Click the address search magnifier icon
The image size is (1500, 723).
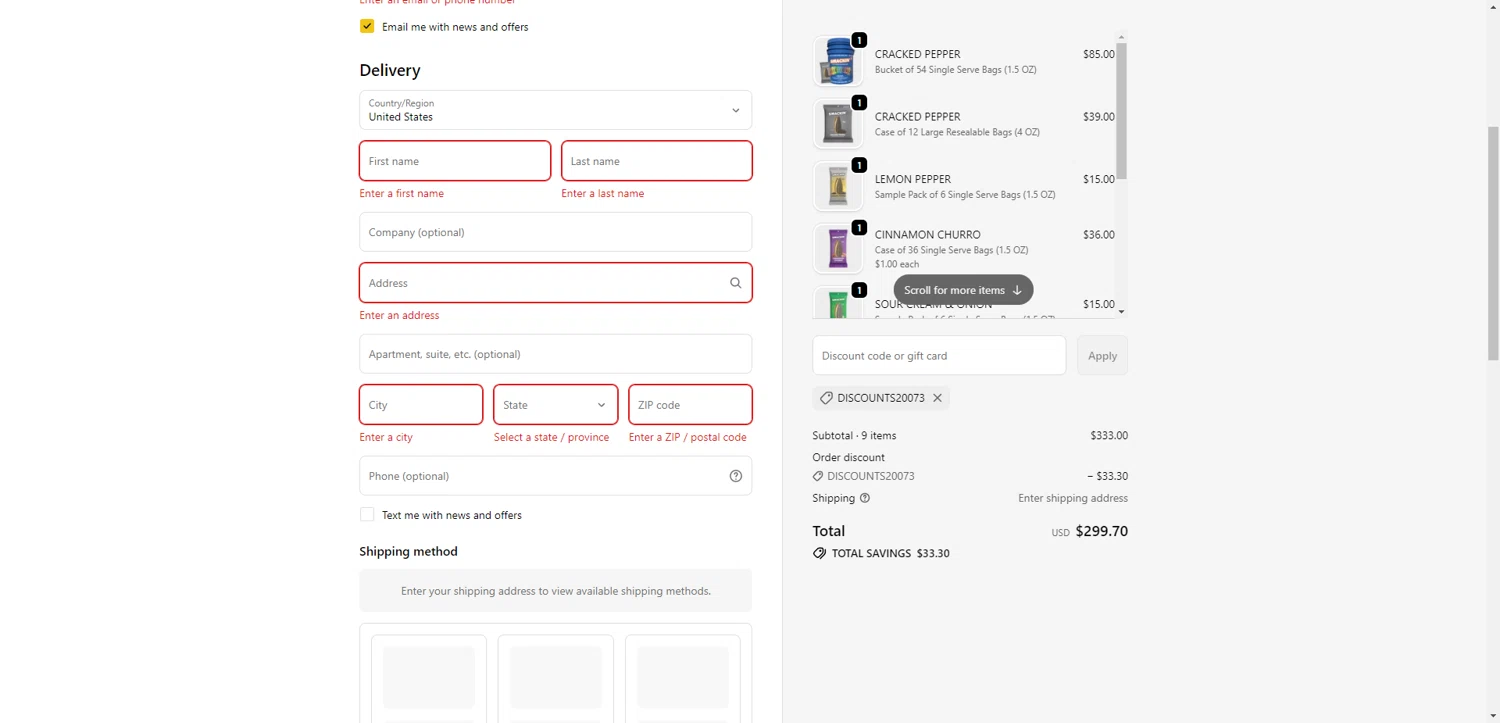pos(735,283)
